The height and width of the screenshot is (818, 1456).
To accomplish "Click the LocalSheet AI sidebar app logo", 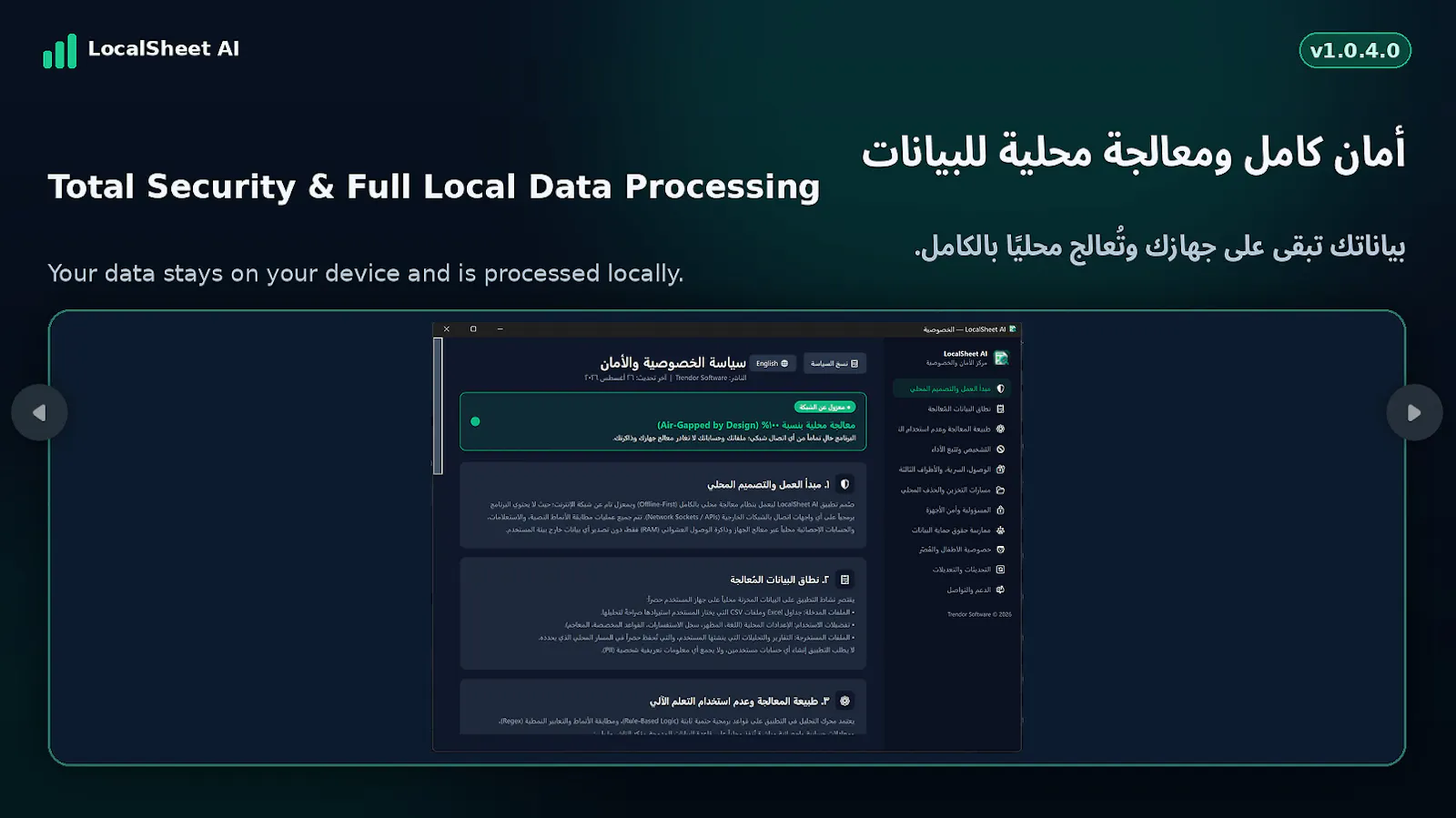I will click(x=1001, y=358).
